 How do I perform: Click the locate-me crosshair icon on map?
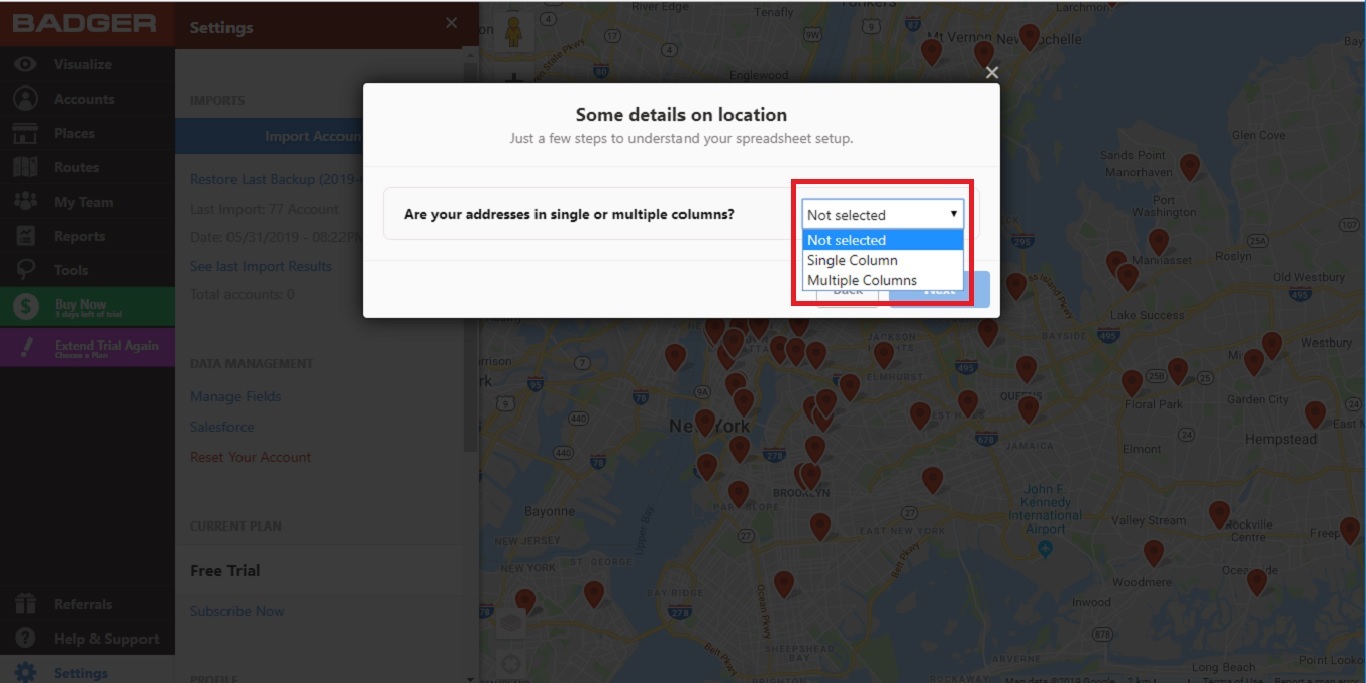(511, 664)
